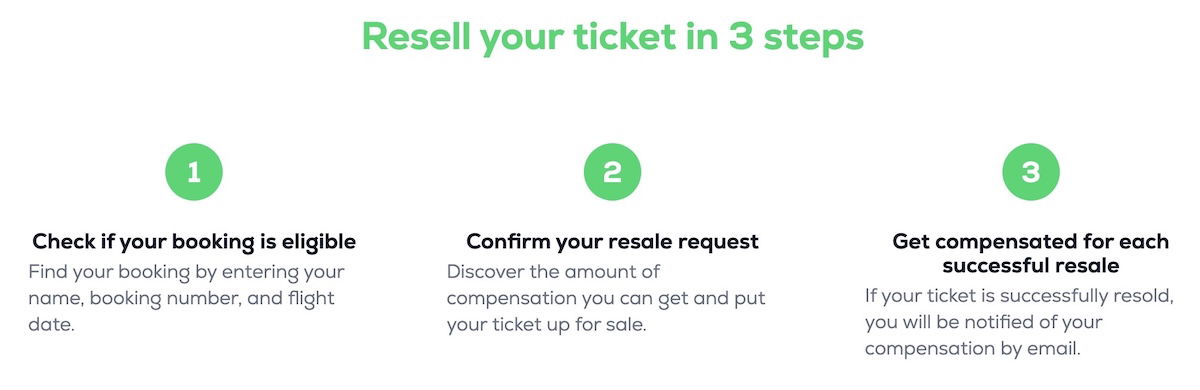The width and height of the screenshot is (1200, 390).
Task: Click 'Get compensated for each' heading line
Action: pos(1031,242)
